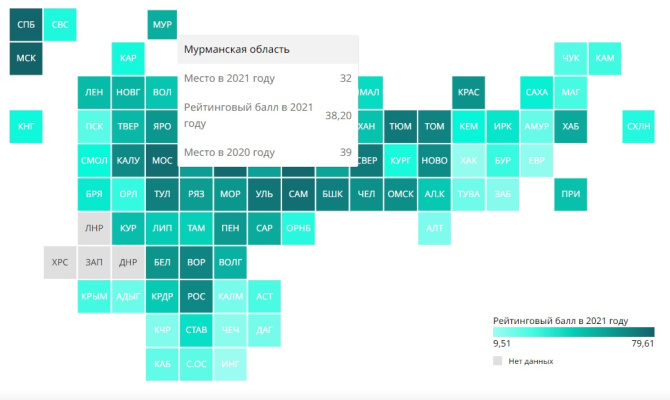Select the КАМ Kamchatka tile
670x400 pixels.
point(604,58)
